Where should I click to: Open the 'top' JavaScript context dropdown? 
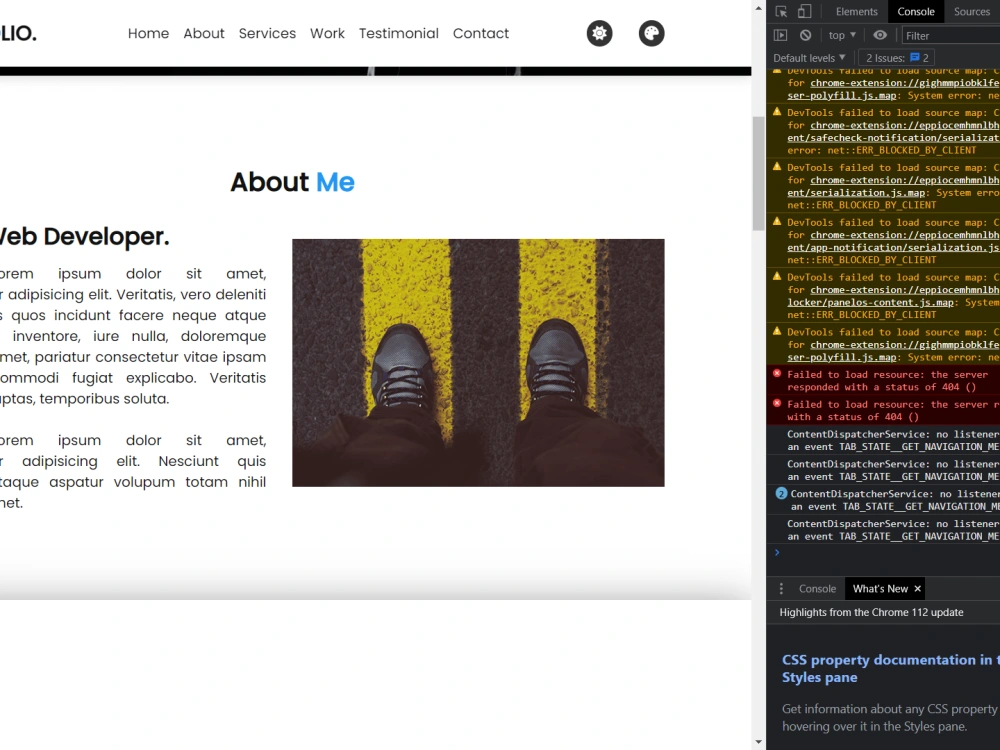[x=842, y=35]
